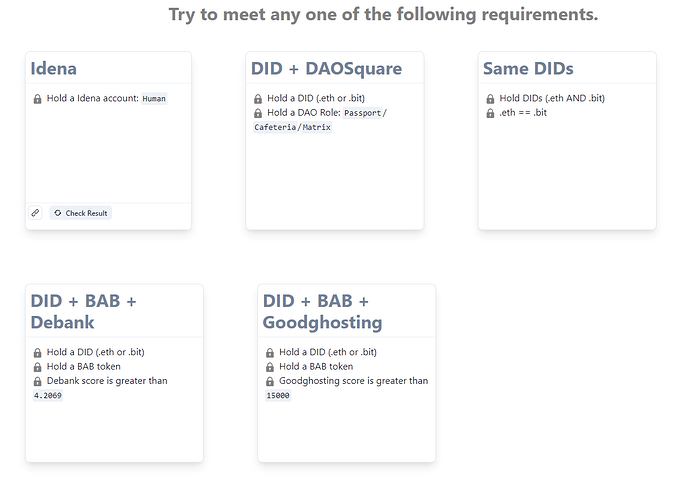Select the Same DIDs card heading
The height and width of the screenshot is (480, 690).
pos(528,69)
